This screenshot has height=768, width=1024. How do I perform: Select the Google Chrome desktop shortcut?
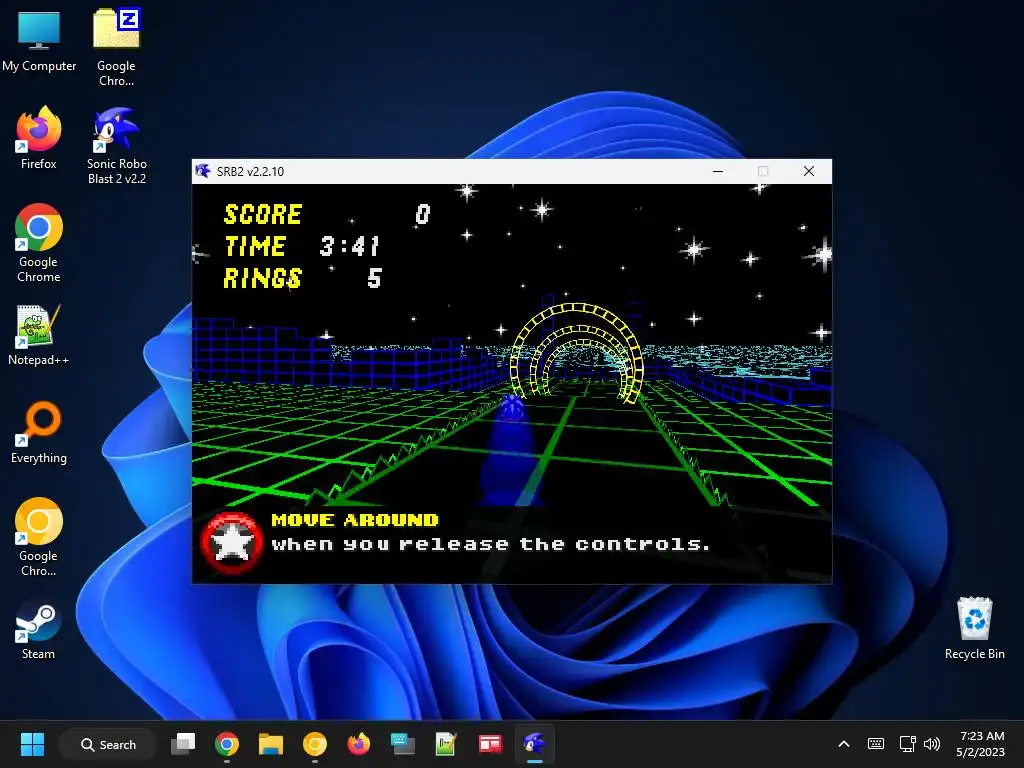pyautogui.click(x=39, y=243)
